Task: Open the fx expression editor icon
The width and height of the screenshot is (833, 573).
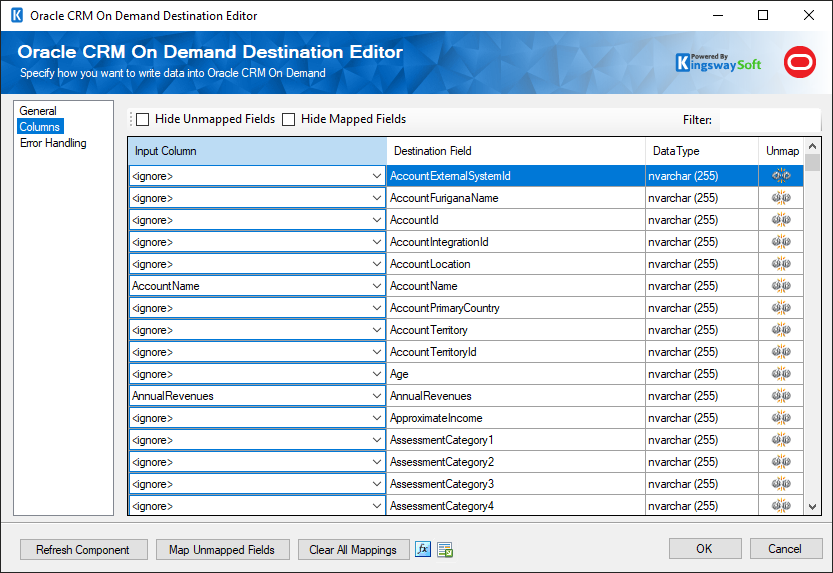Action: pyautogui.click(x=423, y=550)
